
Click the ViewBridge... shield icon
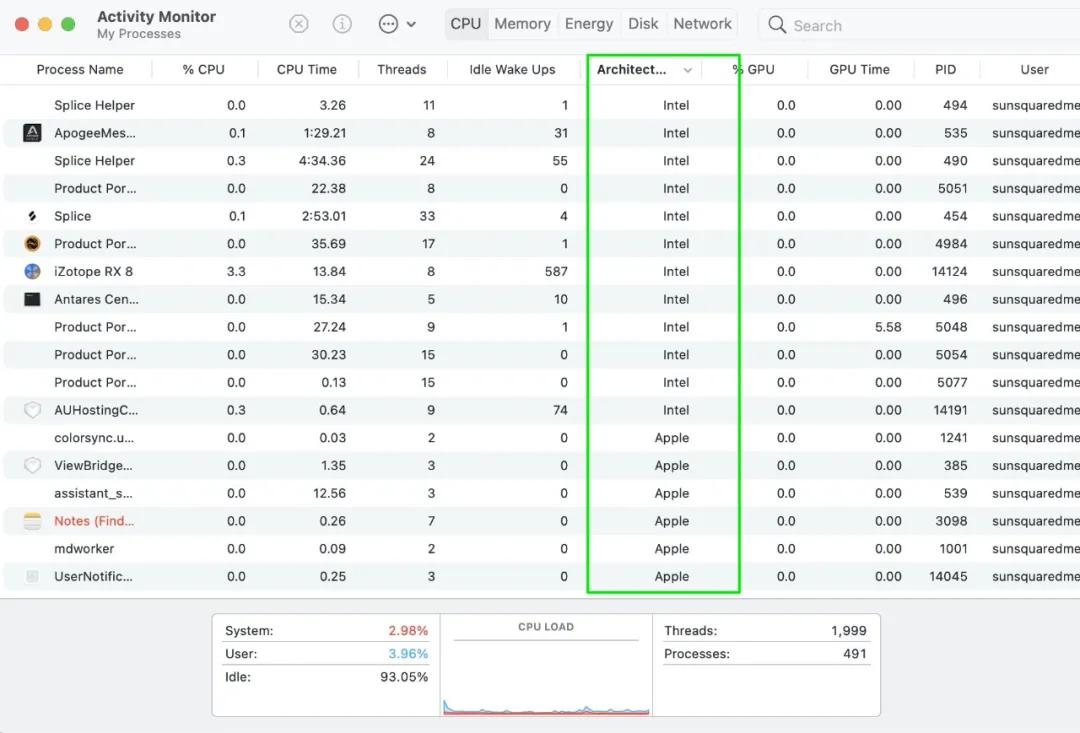(32, 465)
